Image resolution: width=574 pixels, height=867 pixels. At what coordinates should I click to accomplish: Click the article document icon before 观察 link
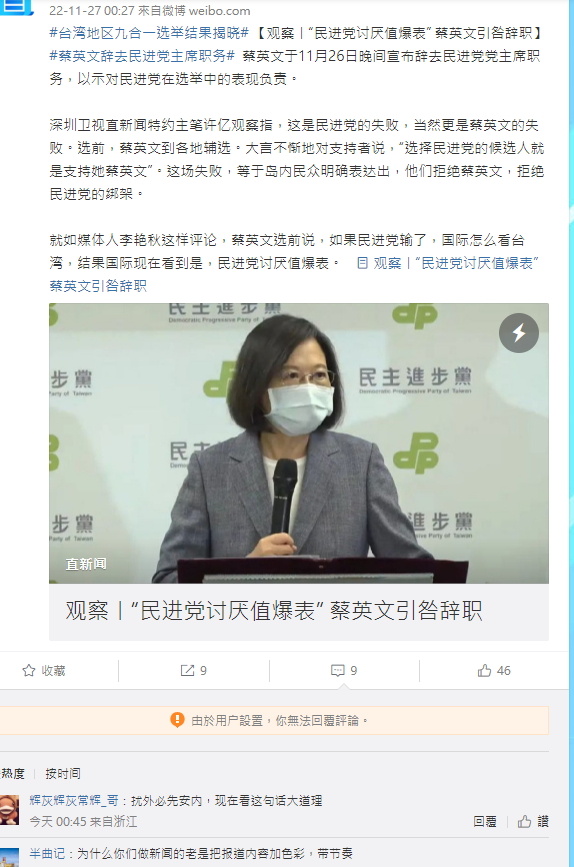(362, 263)
